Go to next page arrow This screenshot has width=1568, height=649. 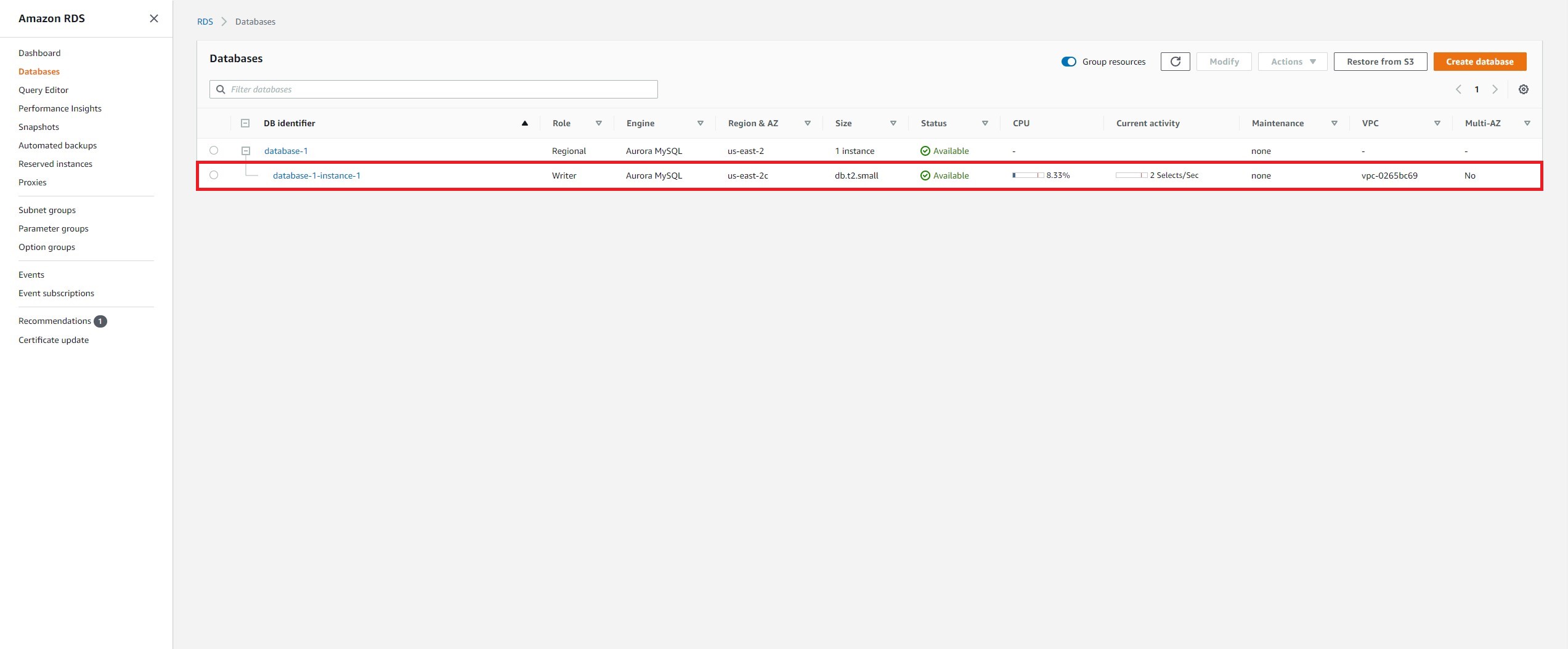click(1495, 89)
